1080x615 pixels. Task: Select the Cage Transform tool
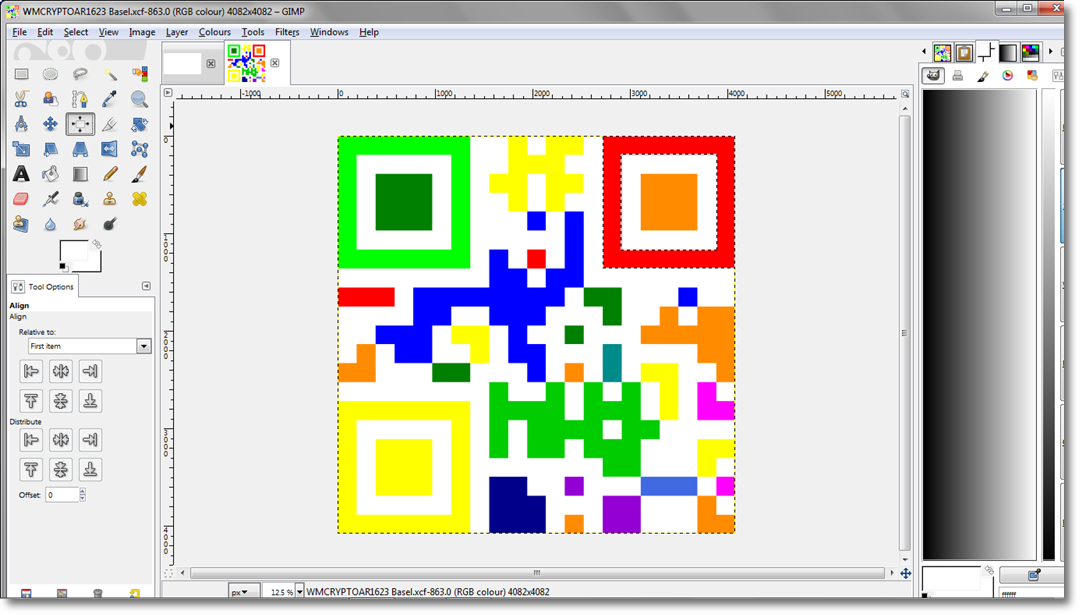pyautogui.click(x=140, y=149)
